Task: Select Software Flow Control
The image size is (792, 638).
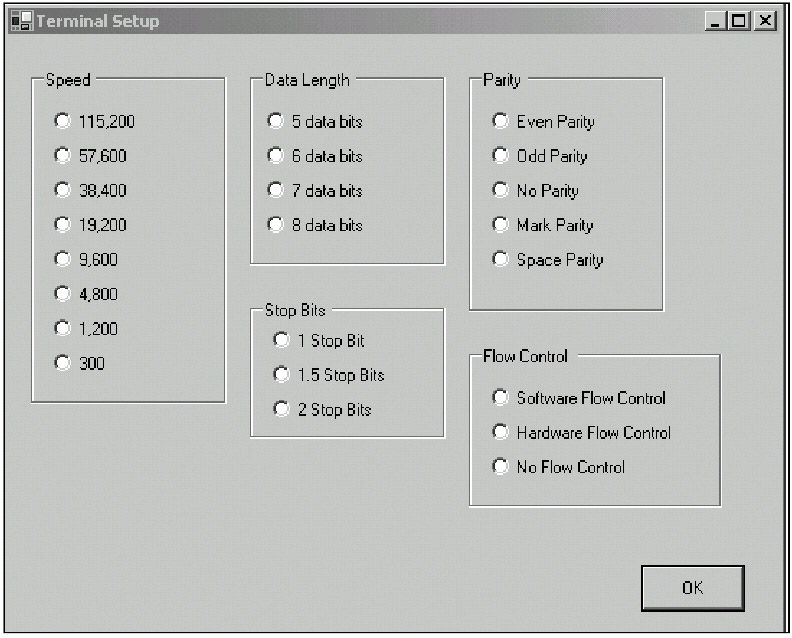Action: point(500,398)
